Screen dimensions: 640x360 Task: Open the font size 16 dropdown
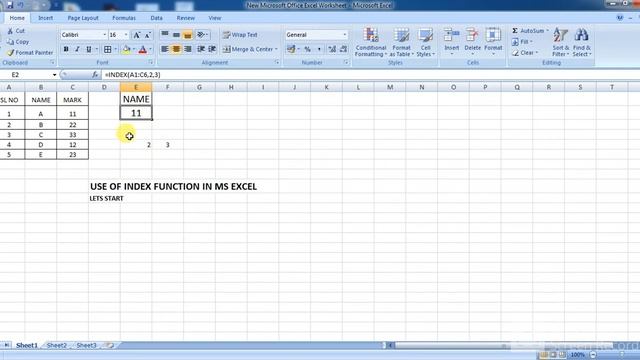126,35
